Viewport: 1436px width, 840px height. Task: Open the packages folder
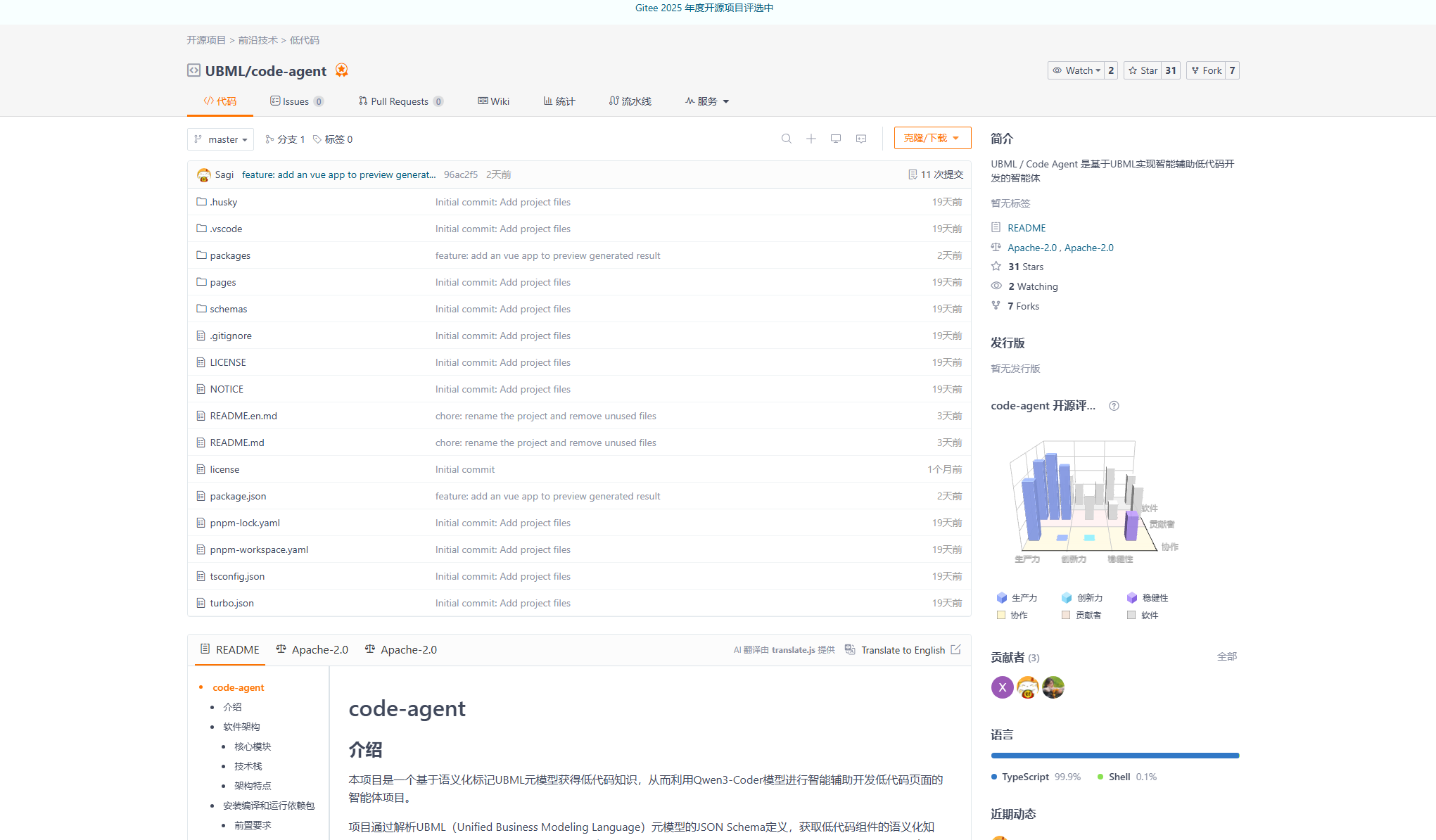(x=229, y=255)
